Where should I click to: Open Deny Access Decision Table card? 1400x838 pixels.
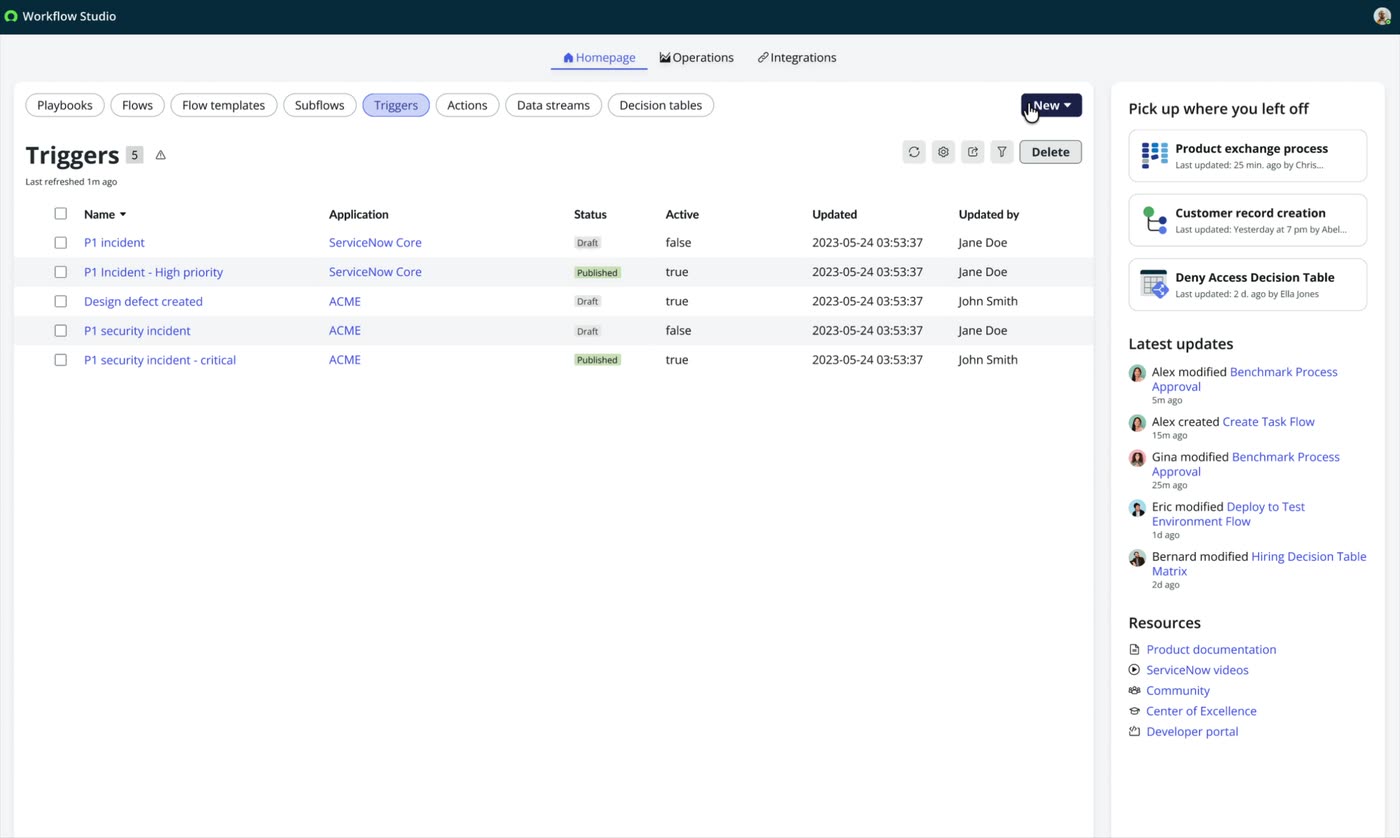1247,284
